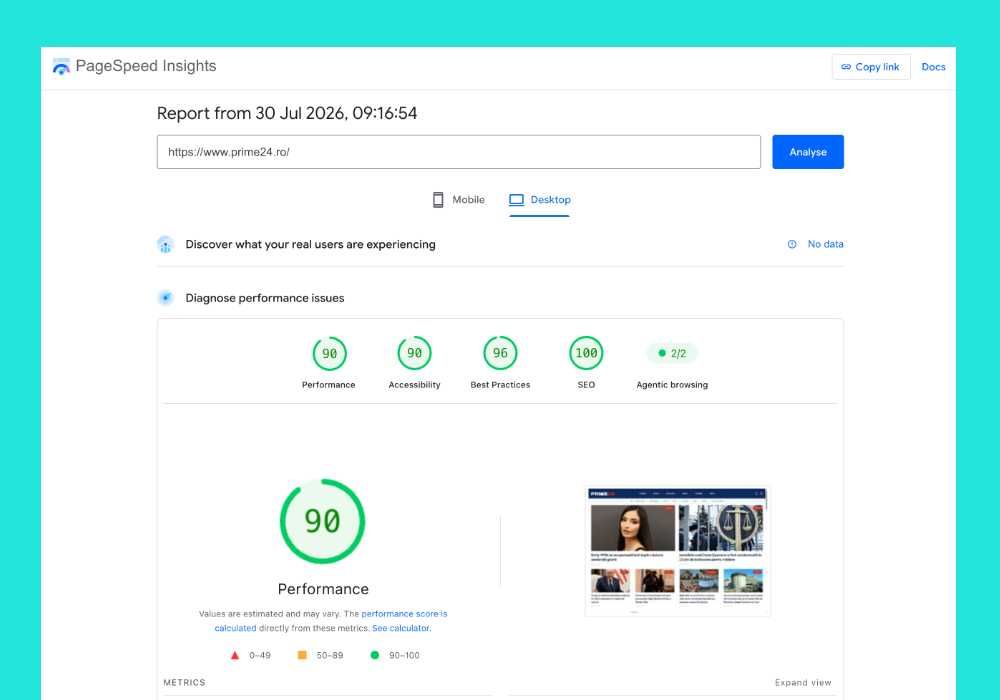Click the Diagnose performance issues heading
1000x700 pixels.
click(265, 298)
